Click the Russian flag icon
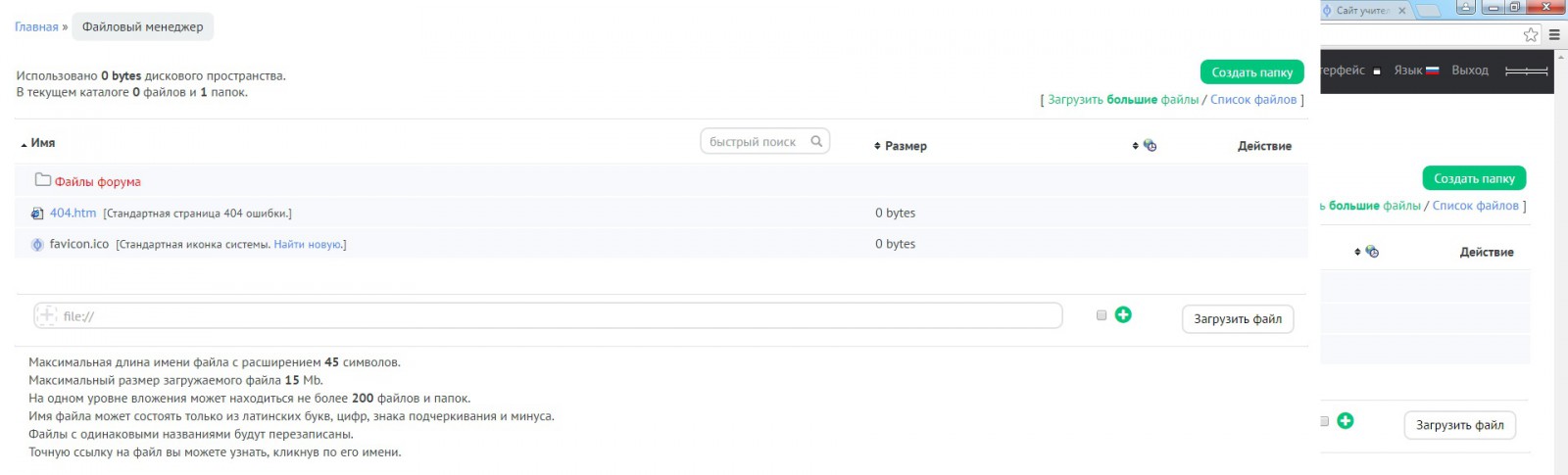 point(1432,71)
